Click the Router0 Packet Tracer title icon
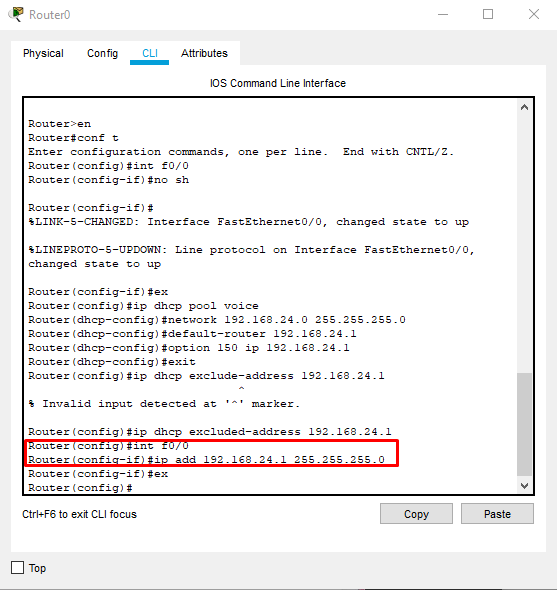Viewport: 557px width, 590px height. (x=16, y=14)
